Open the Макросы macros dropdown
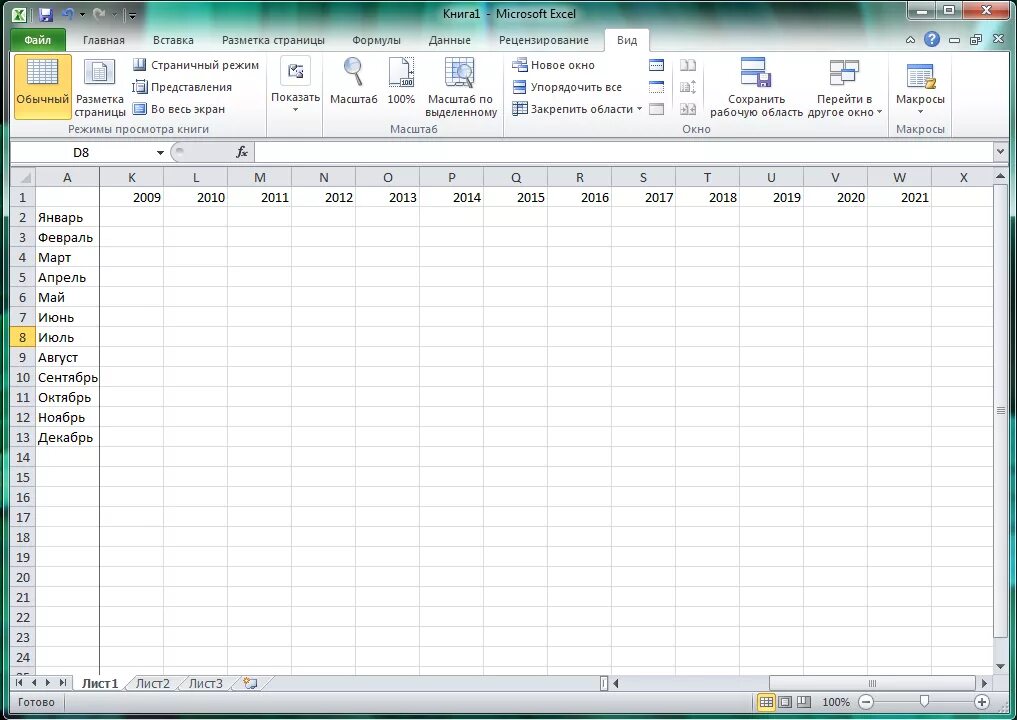1017x720 pixels. click(x=920, y=85)
